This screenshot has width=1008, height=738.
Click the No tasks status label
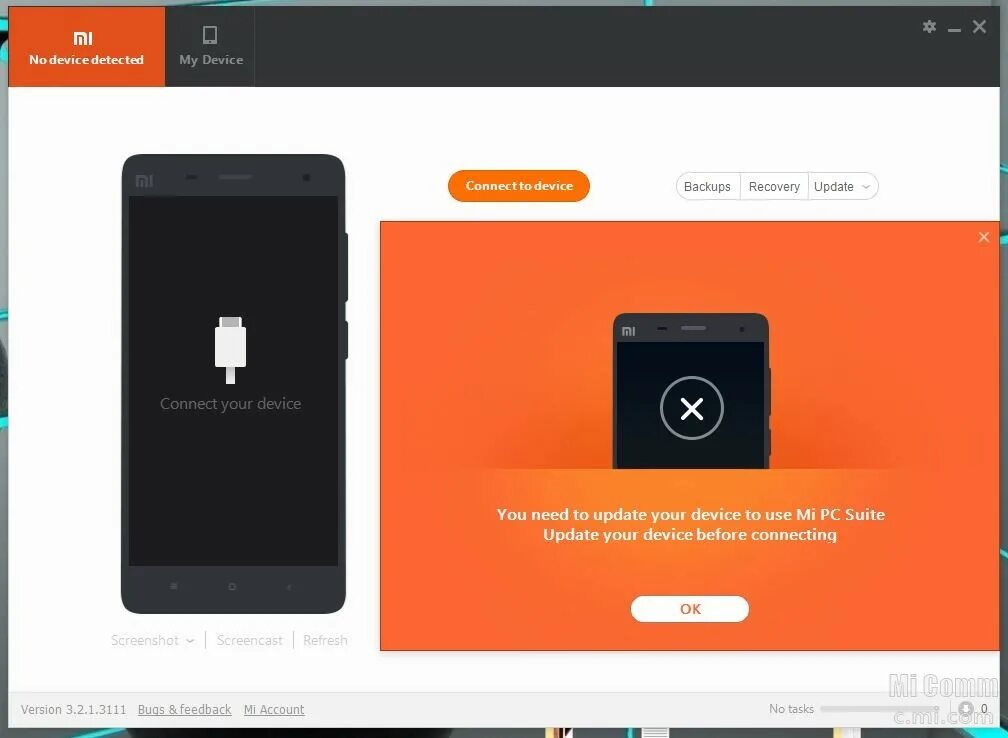(791, 709)
